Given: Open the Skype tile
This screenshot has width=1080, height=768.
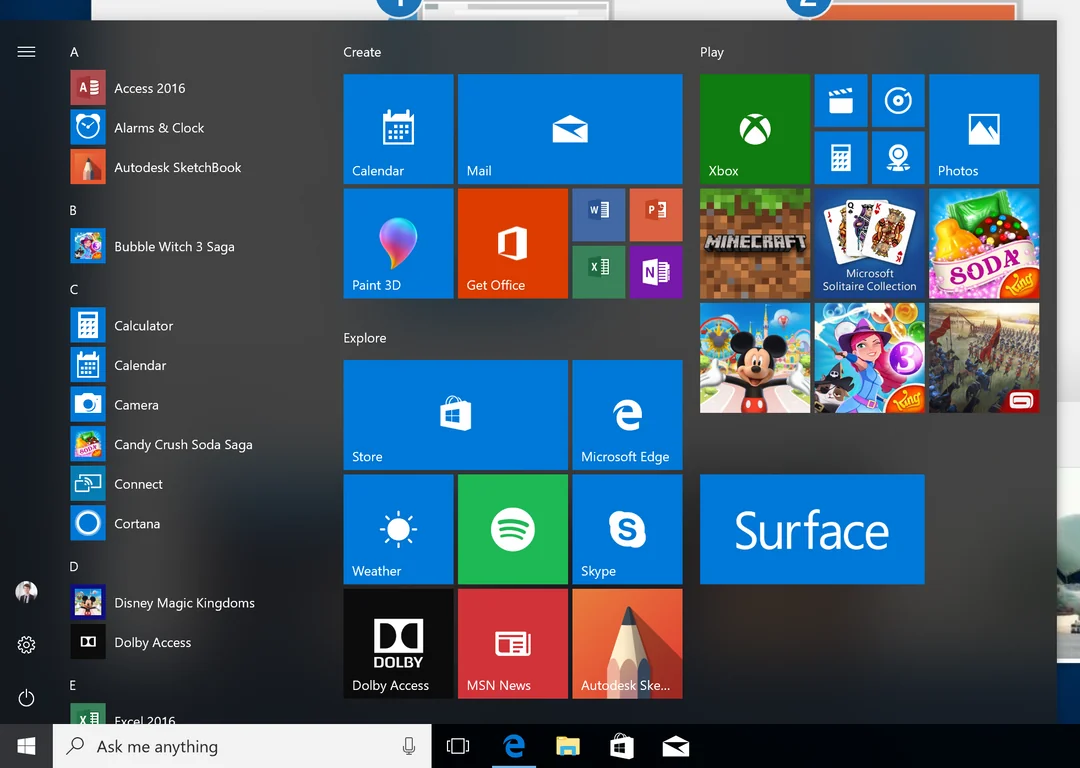Looking at the screenshot, I should pos(627,529).
